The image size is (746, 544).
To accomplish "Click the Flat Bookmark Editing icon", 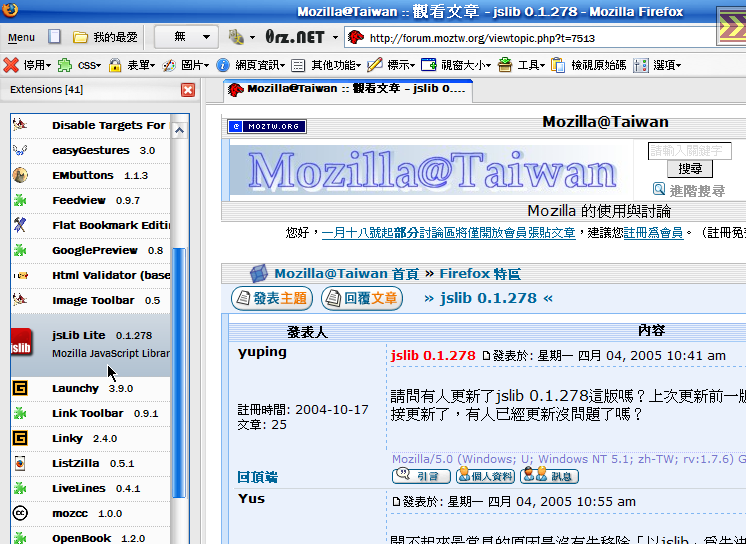I will pyautogui.click(x=20, y=225).
